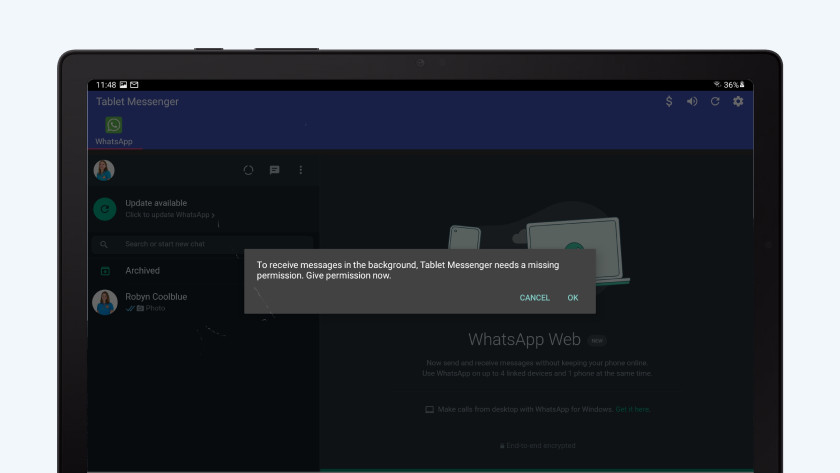
Task: Tap the search magnifier icon
Action: pos(104,244)
